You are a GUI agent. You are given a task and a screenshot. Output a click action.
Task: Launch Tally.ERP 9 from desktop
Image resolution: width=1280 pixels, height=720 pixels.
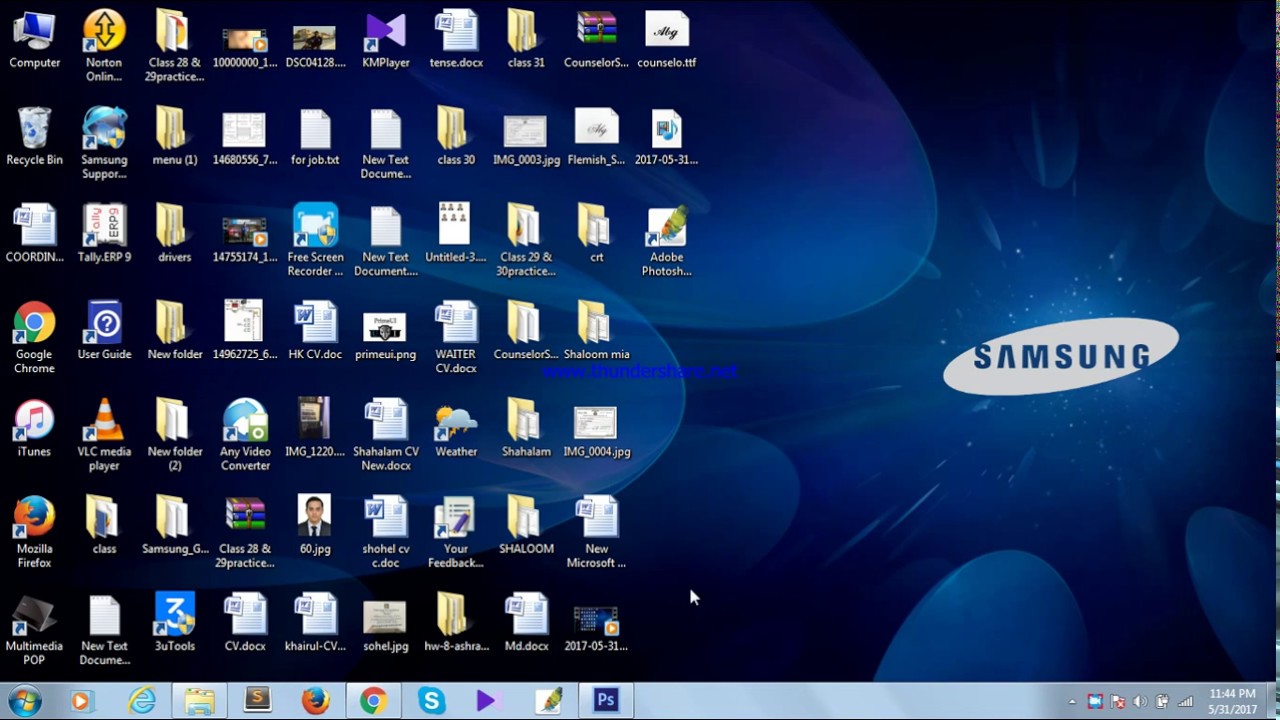[104, 234]
